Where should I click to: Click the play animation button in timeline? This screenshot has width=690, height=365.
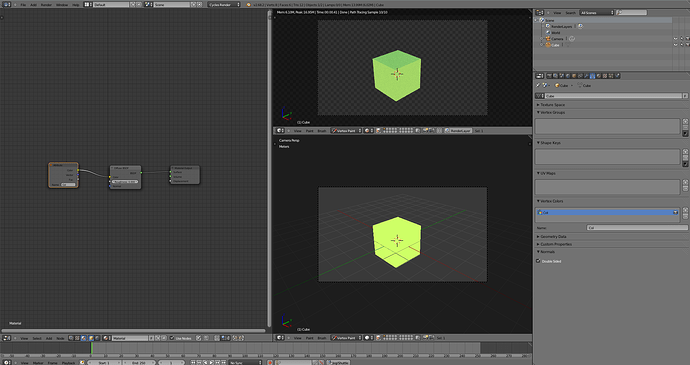211,362
